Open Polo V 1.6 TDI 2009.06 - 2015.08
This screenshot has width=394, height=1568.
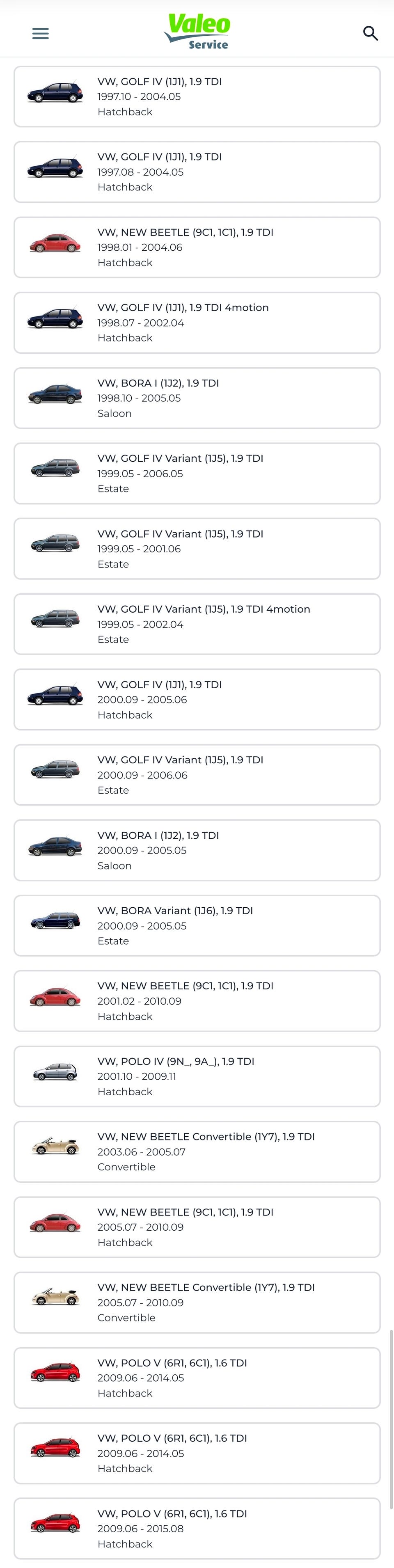(197, 1529)
